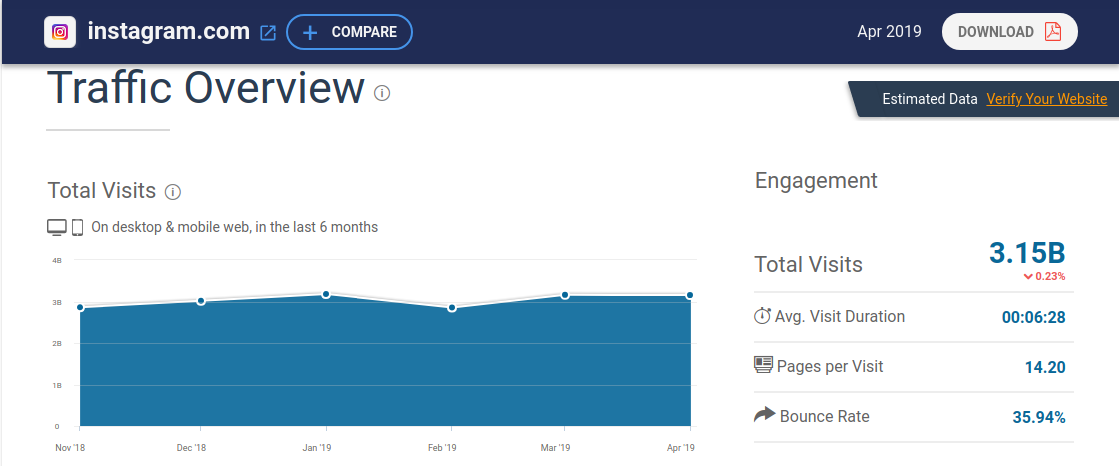
Task: Click the Estimated Data label
Action: point(930,99)
